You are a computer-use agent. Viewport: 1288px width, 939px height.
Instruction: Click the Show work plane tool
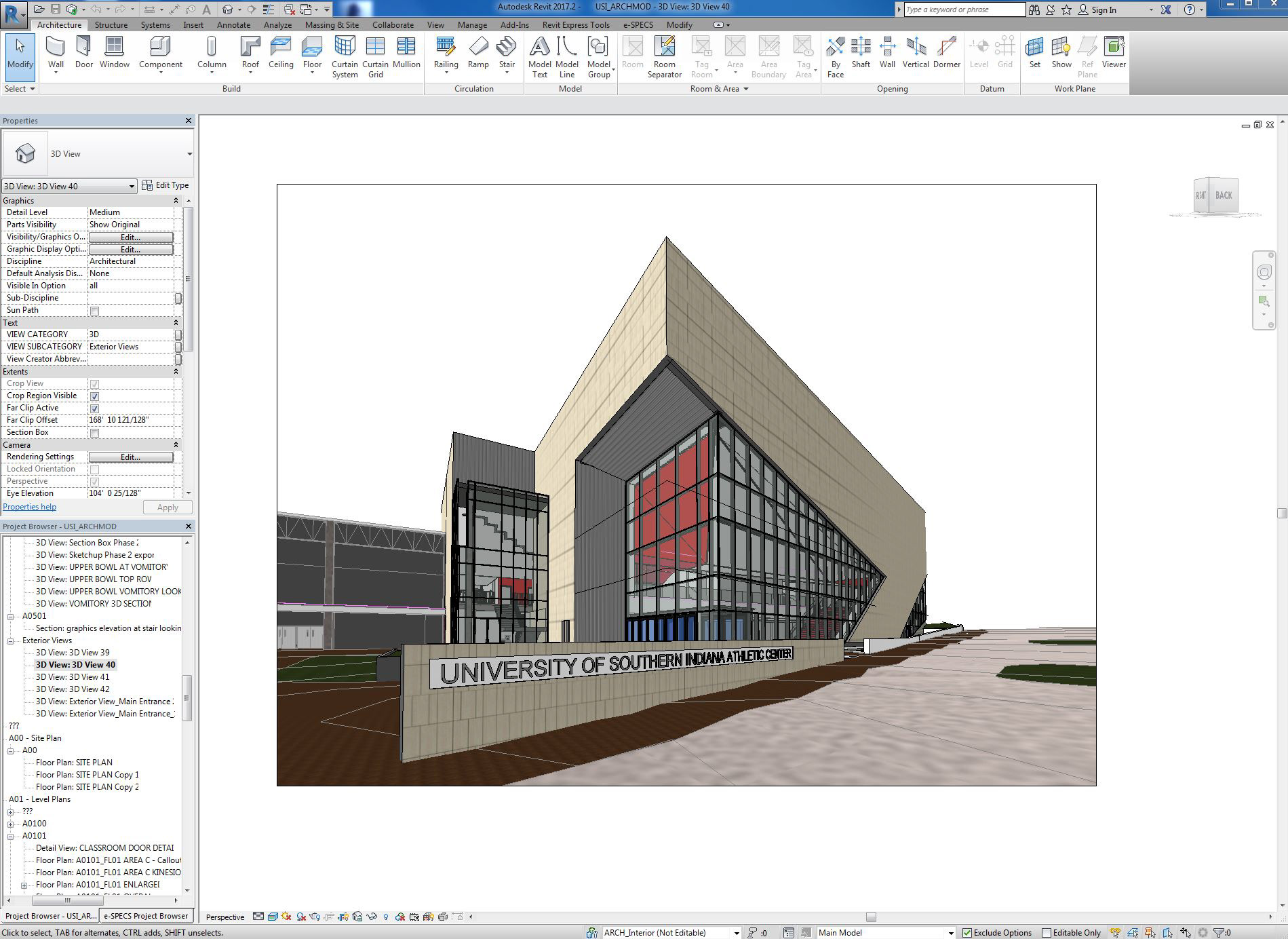1061,53
